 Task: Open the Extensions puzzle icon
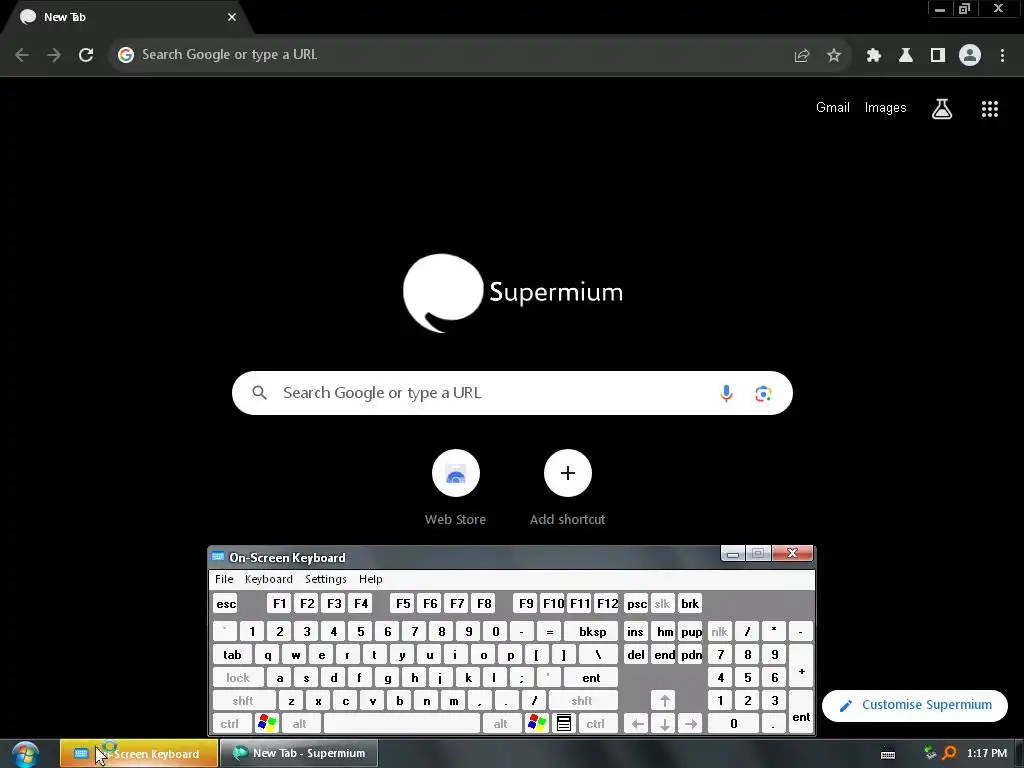pyautogui.click(x=874, y=55)
